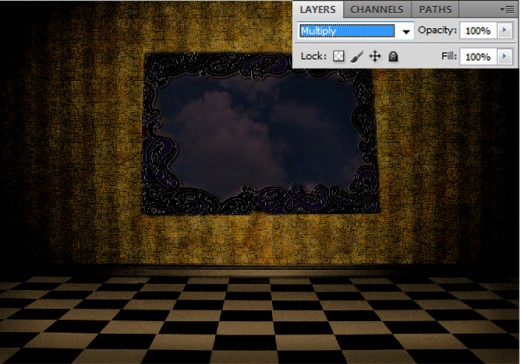The image size is (520, 364).
Task: Click the blend mode dropdown arrow
Action: point(406,32)
